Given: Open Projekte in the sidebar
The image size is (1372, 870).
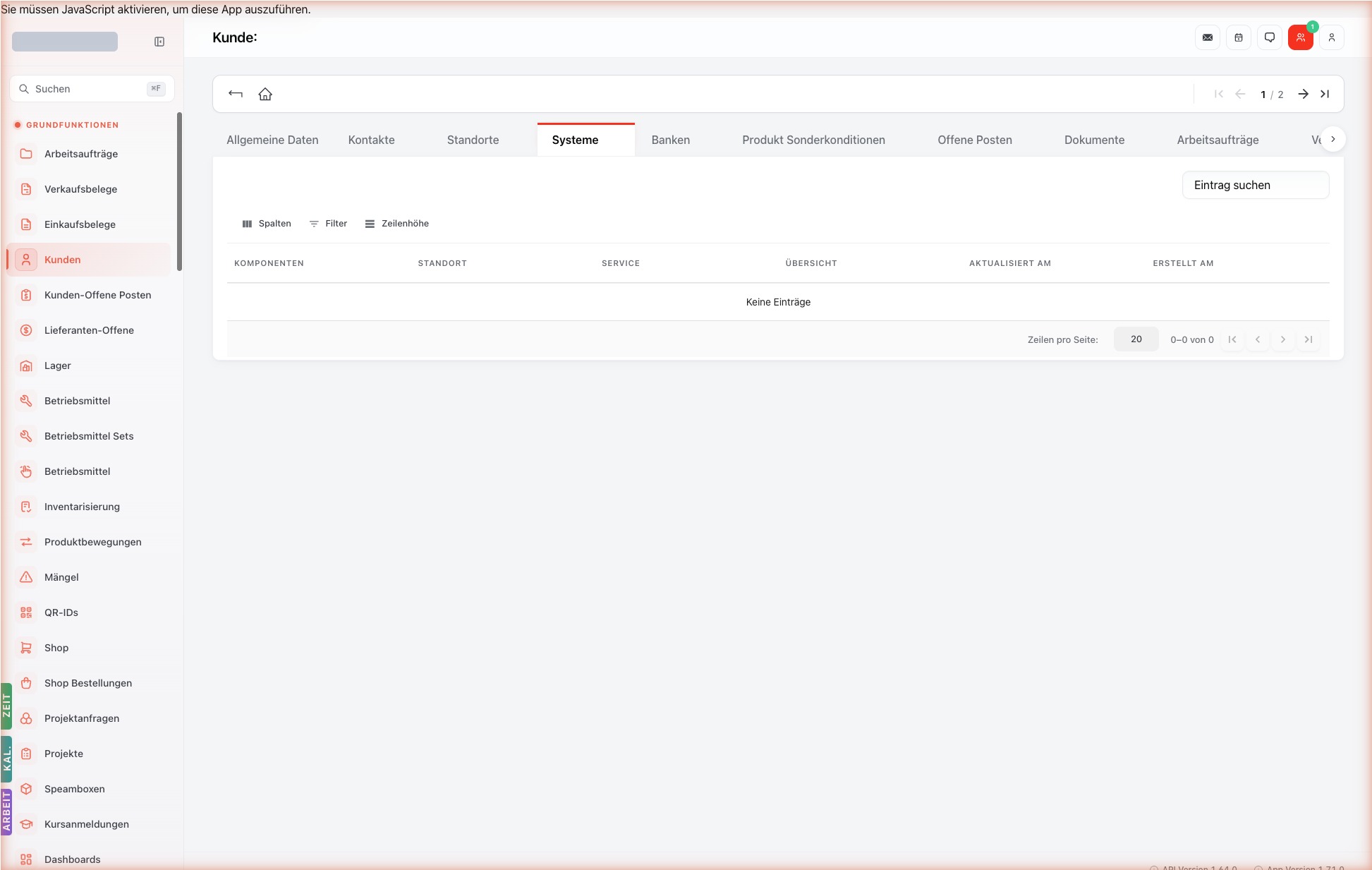Looking at the screenshot, I should (x=89, y=754).
